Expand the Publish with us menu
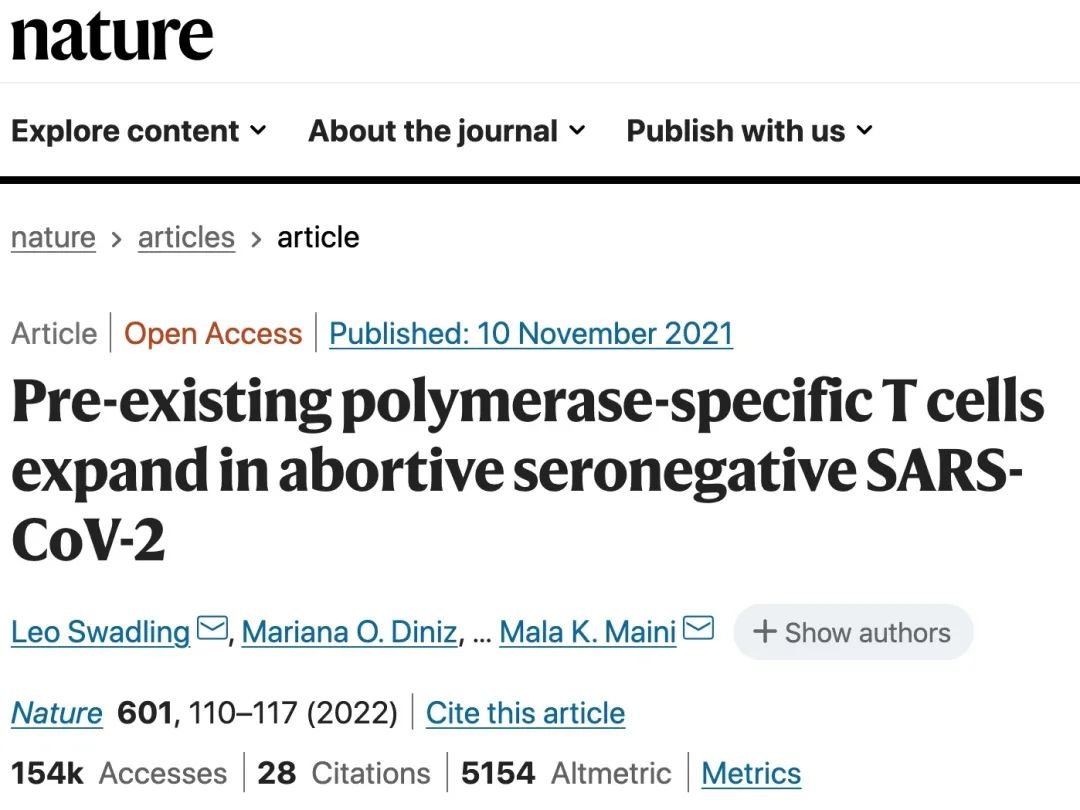 [x=749, y=131]
